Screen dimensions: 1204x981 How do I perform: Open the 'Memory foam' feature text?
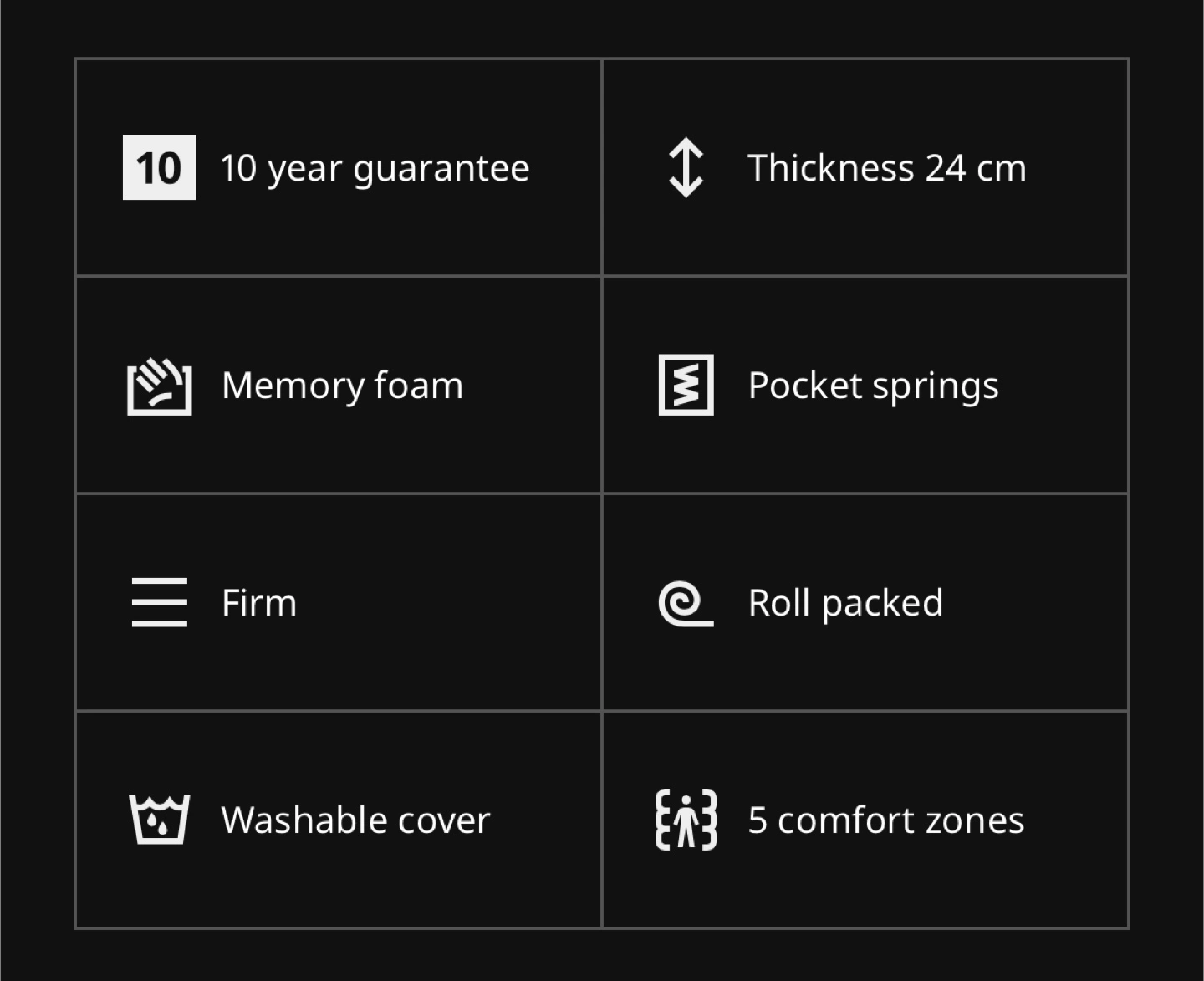point(342,386)
